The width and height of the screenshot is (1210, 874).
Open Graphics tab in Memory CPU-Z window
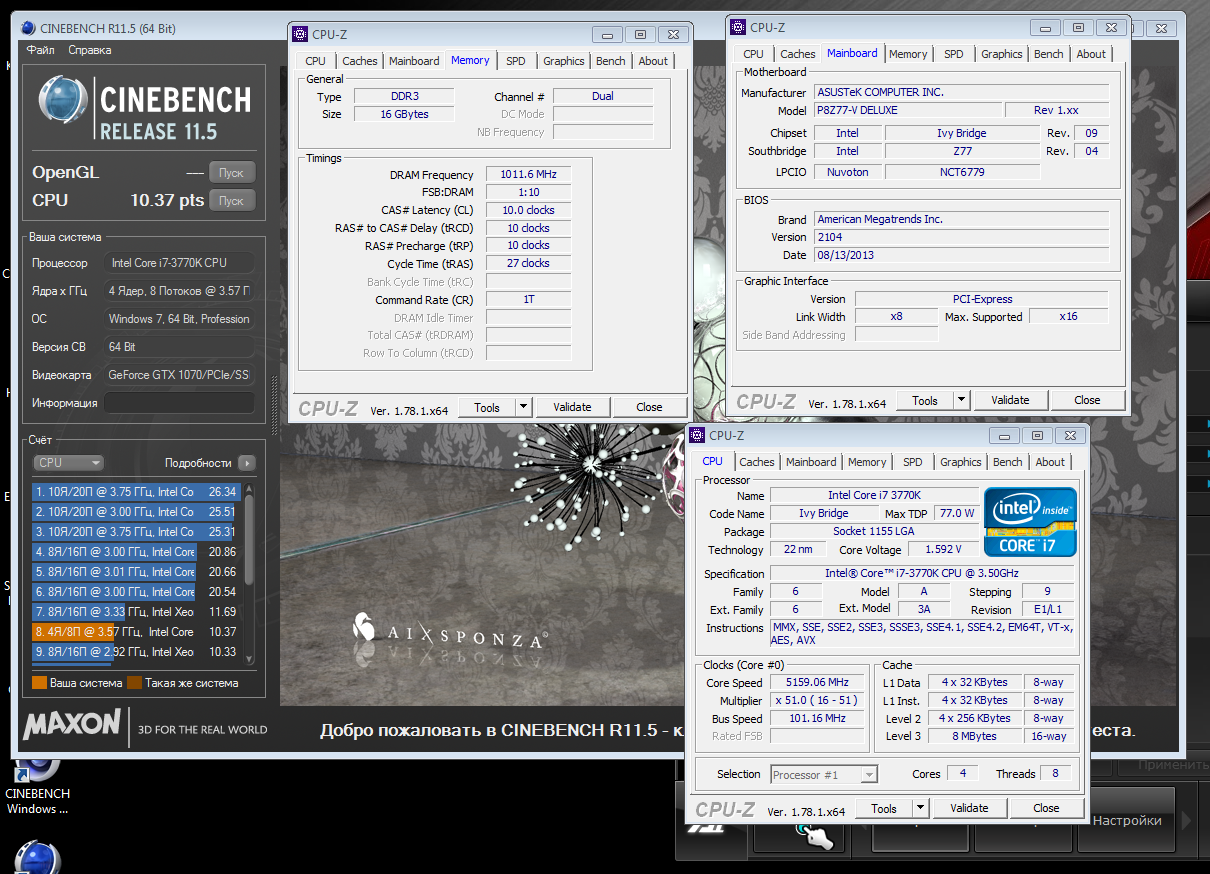(x=564, y=61)
